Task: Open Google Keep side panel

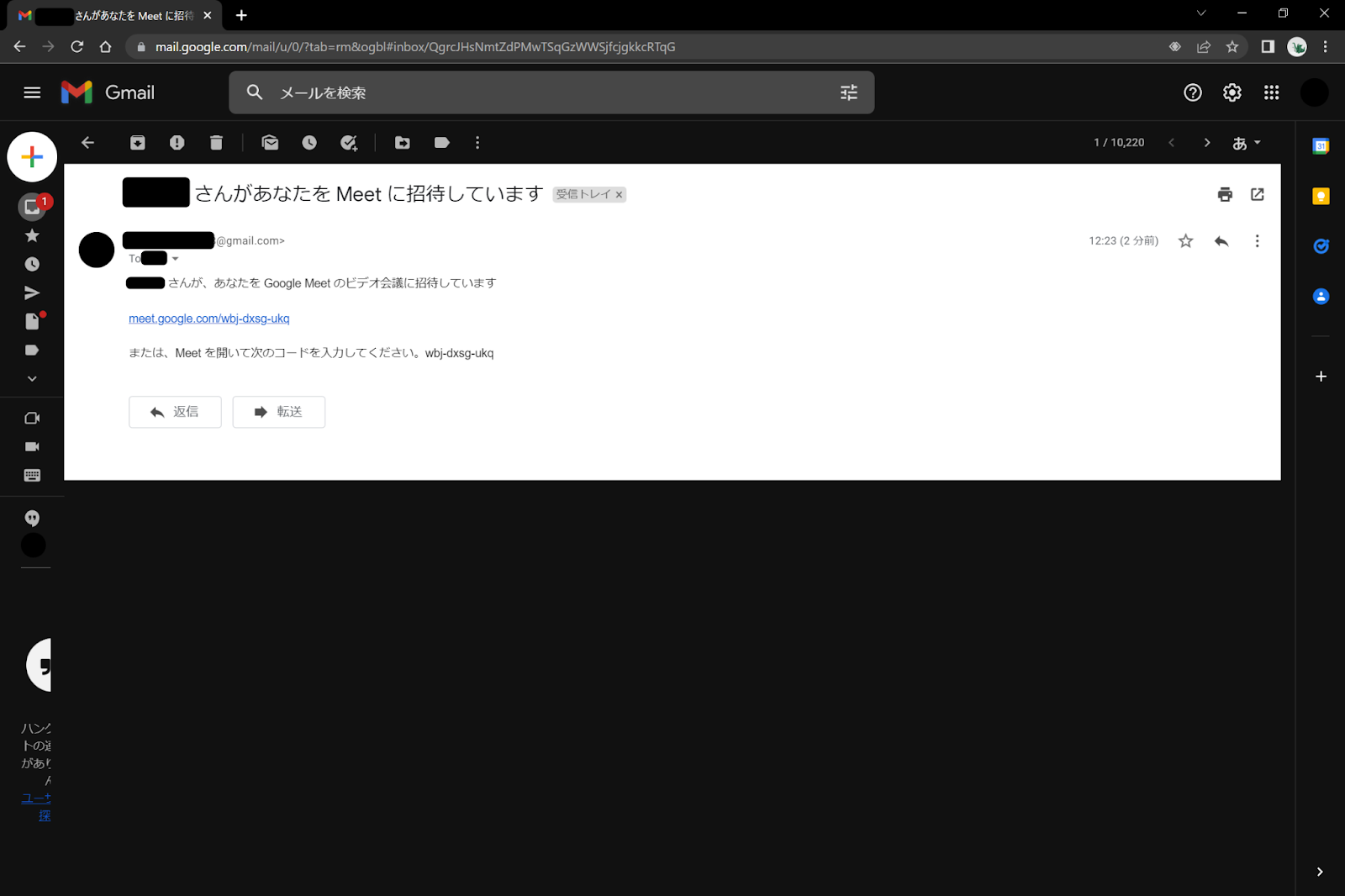Action: [x=1321, y=196]
